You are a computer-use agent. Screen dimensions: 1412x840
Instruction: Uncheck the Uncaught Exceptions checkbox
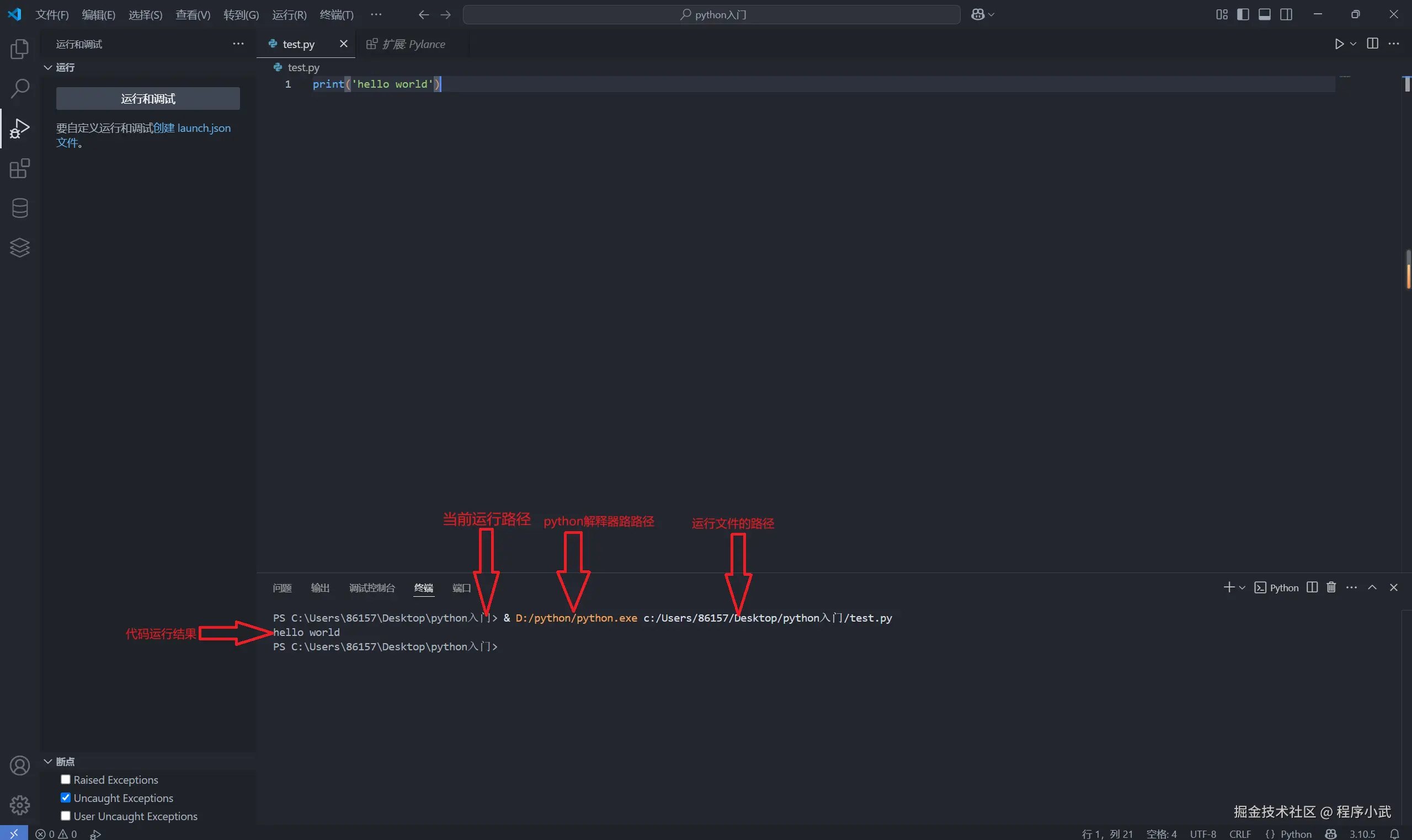[x=66, y=798]
